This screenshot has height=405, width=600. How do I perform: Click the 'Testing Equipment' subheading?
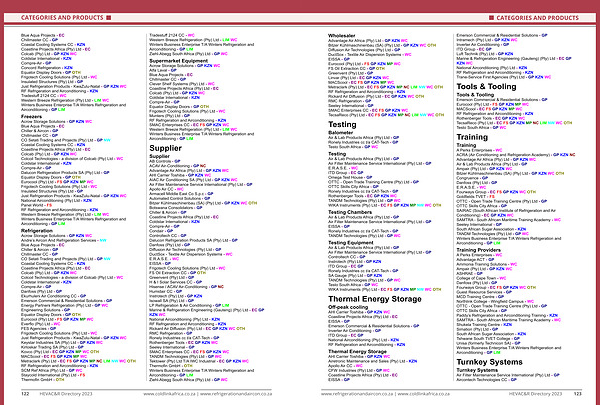[x=351, y=243]
